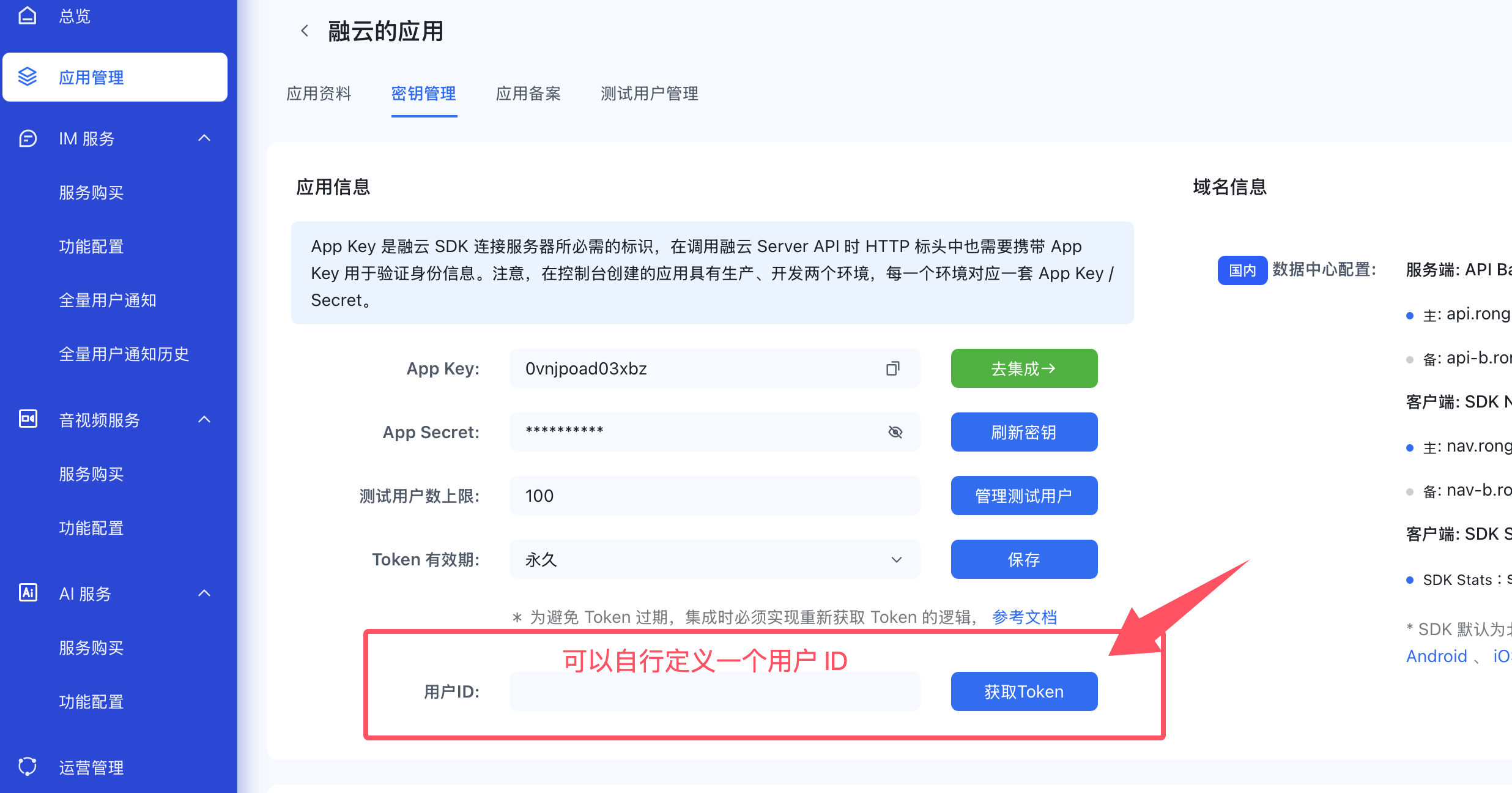This screenshot has width=1512, height=793.
Task: Click the back arrow next to 融云的应用
Action: click(x=305, y=31)
